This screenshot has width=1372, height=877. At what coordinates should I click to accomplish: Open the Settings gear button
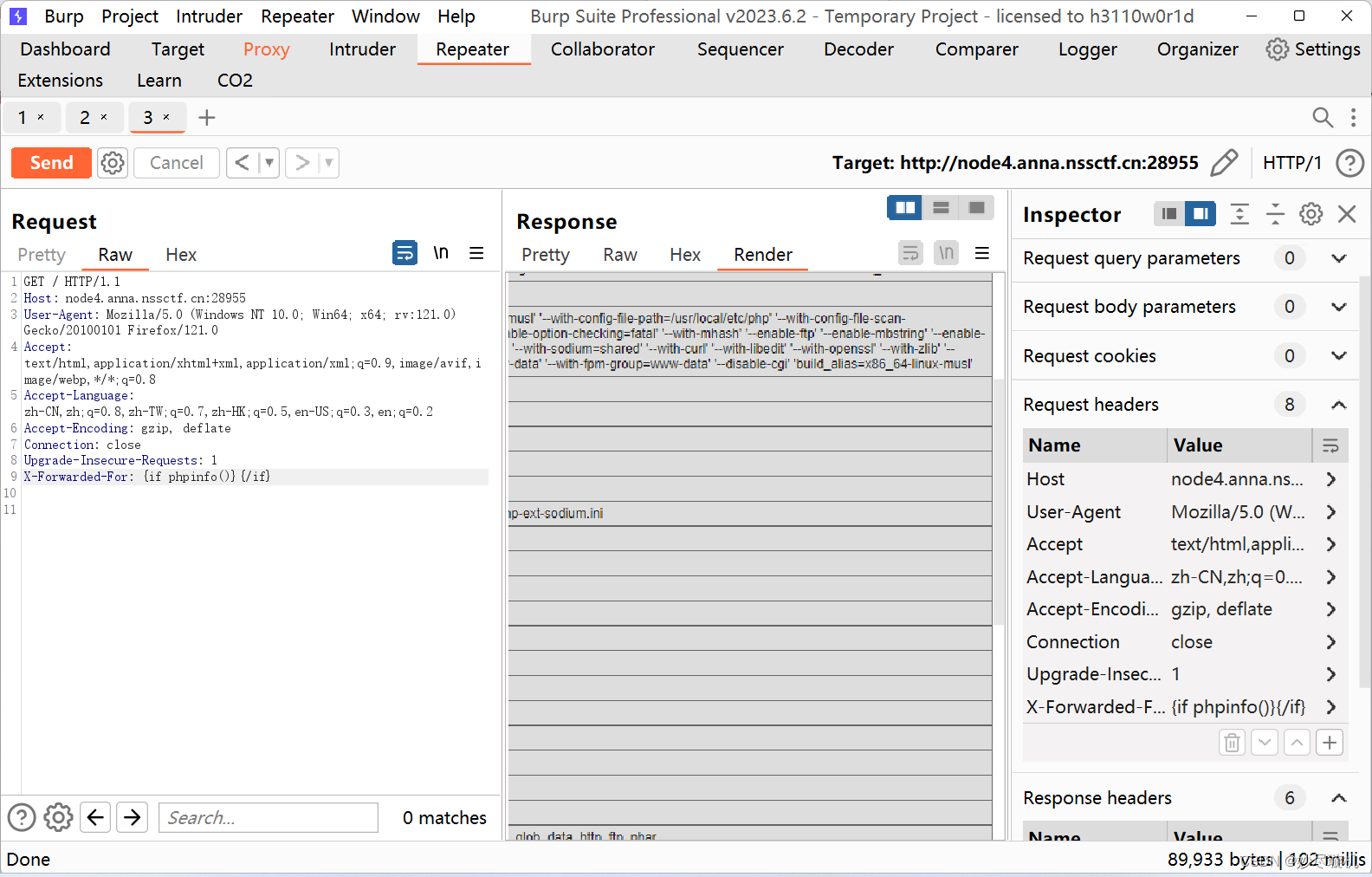pos(1313,49)
